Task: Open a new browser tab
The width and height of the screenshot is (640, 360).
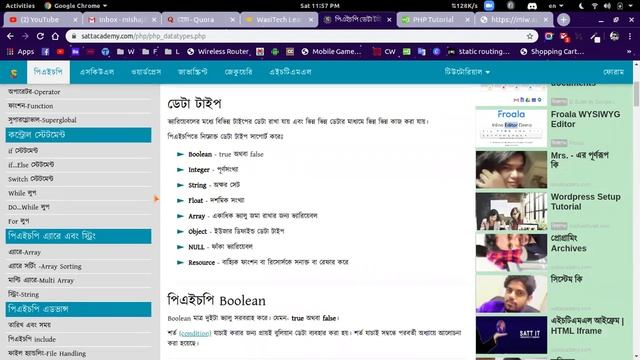Action: pos(563,20)
